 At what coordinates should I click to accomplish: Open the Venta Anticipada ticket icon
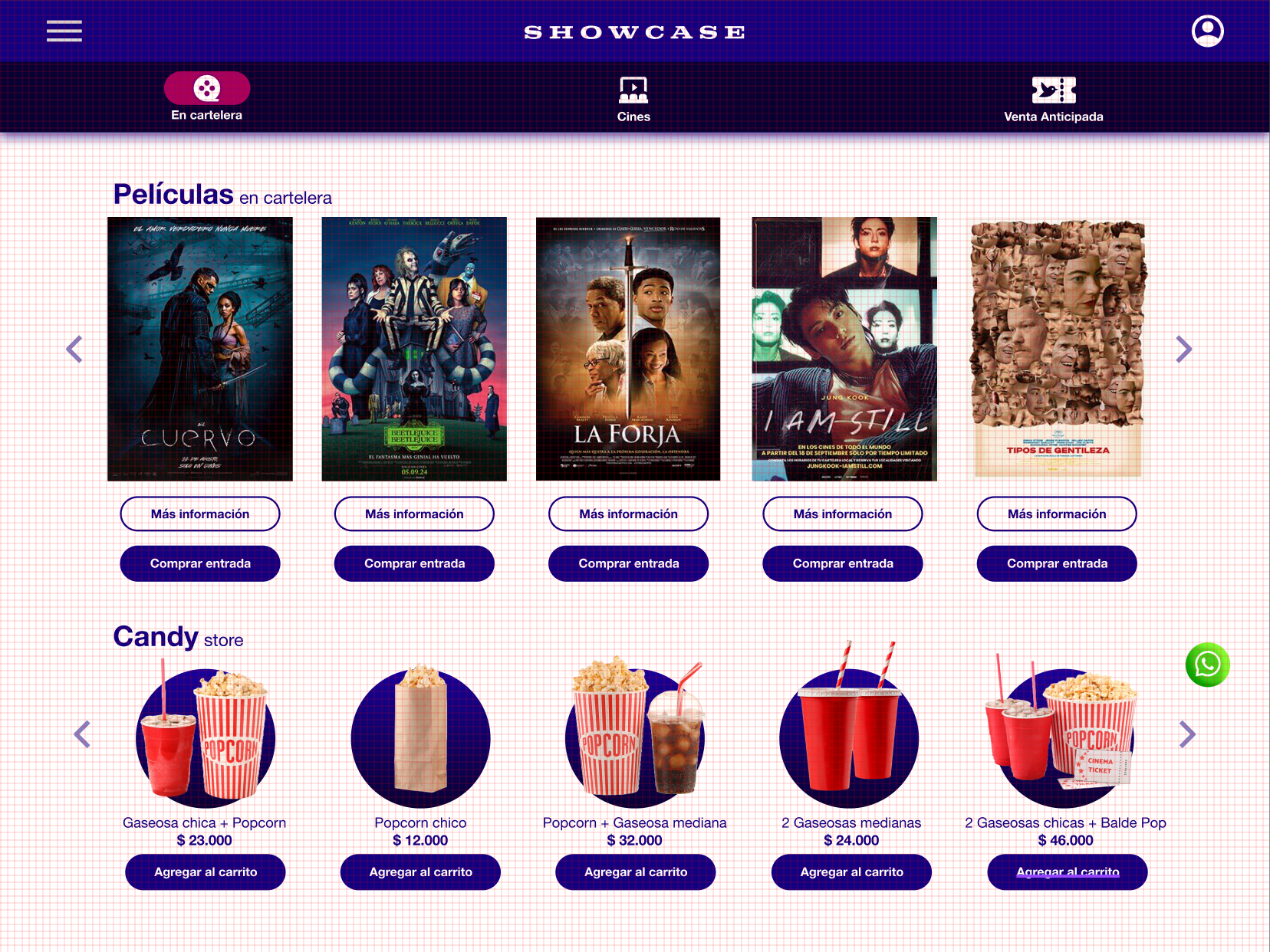click(x=1054, y=90)
